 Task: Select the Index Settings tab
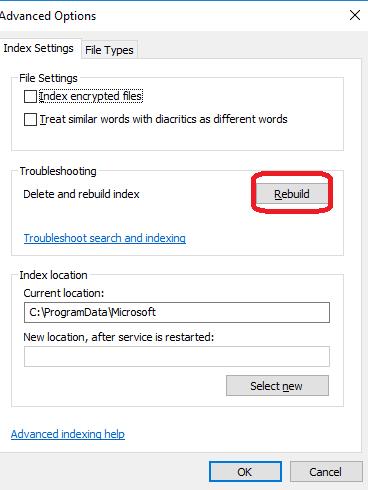pos(39,48)
